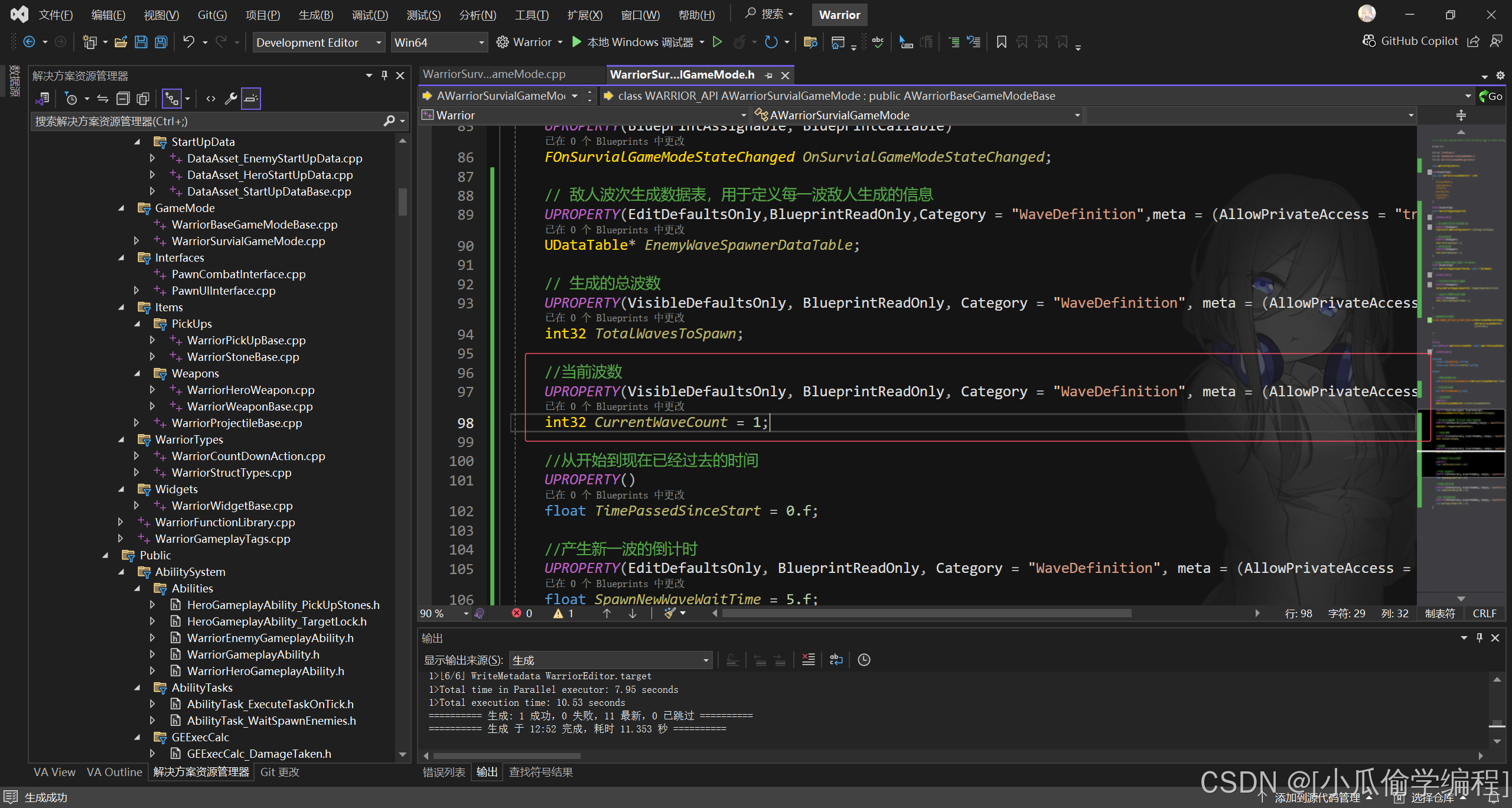Toggle a bookmark on the current line
The image size is (1512, 808).
point(1001,42)
